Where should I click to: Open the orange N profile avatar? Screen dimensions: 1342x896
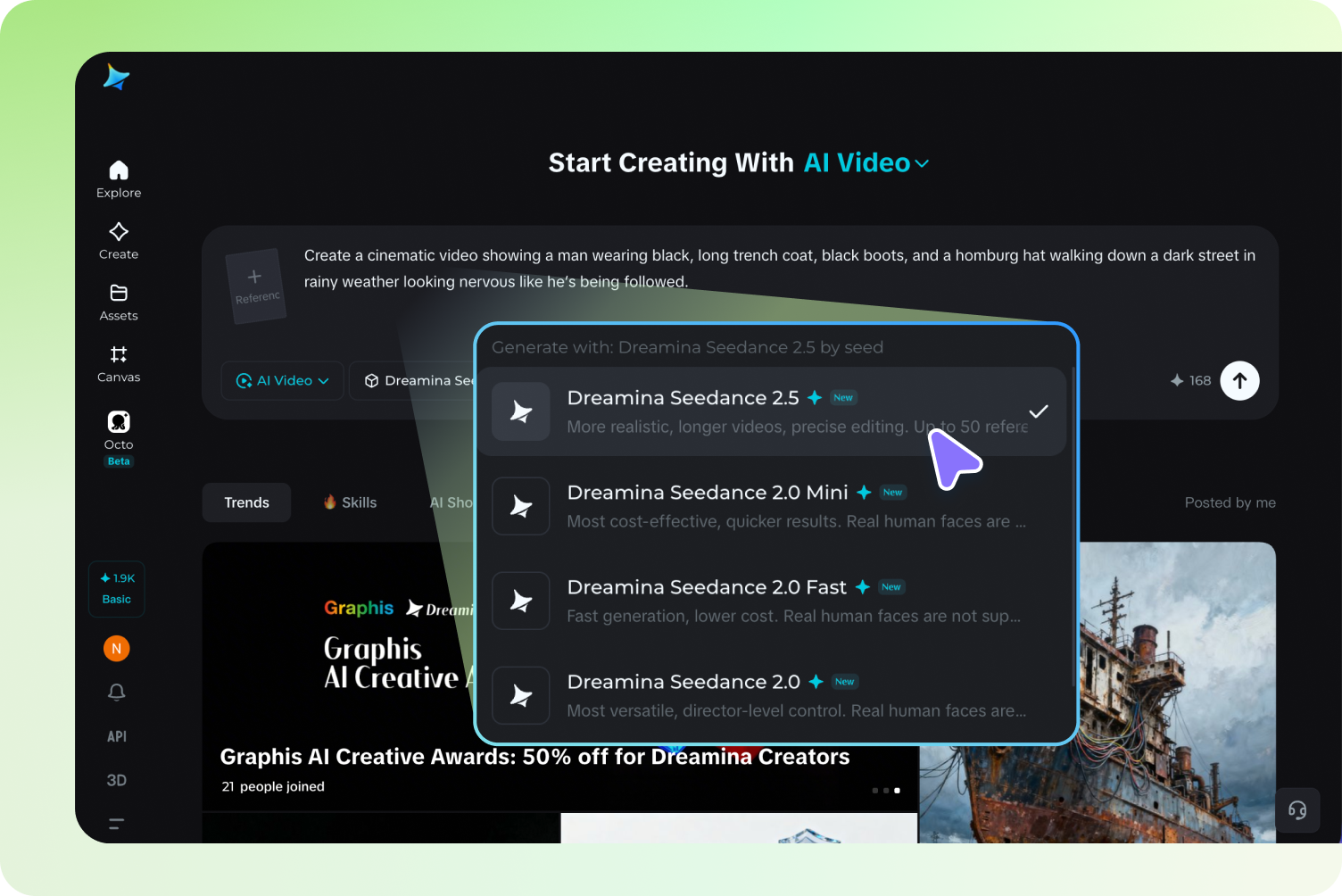[x=117, y=649]
